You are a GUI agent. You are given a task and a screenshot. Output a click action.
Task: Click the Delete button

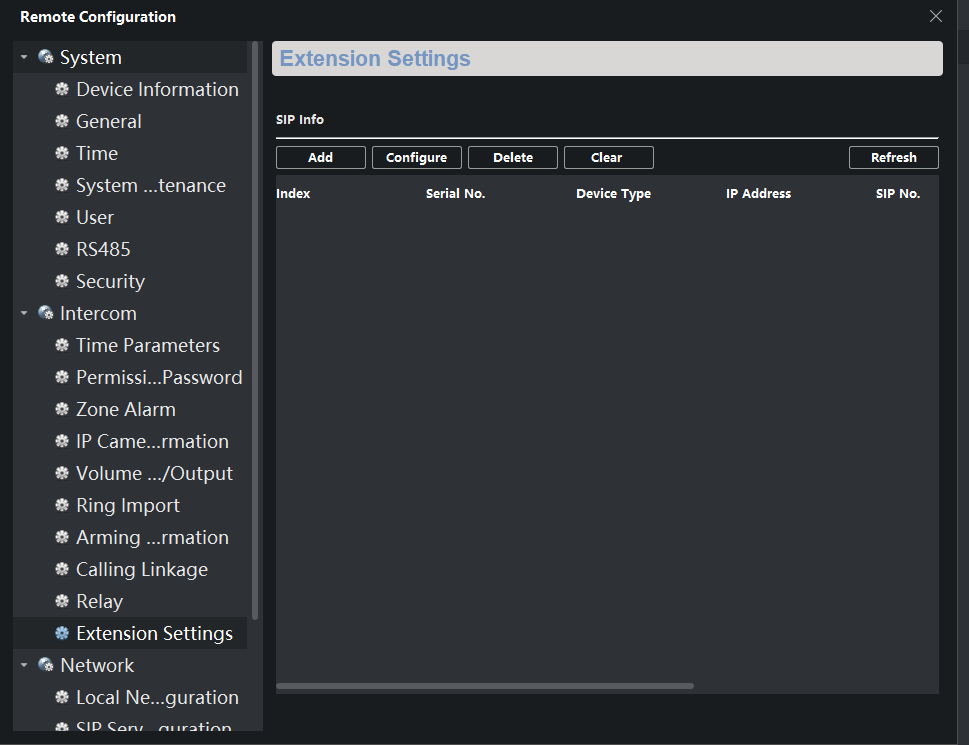[512, 158]
